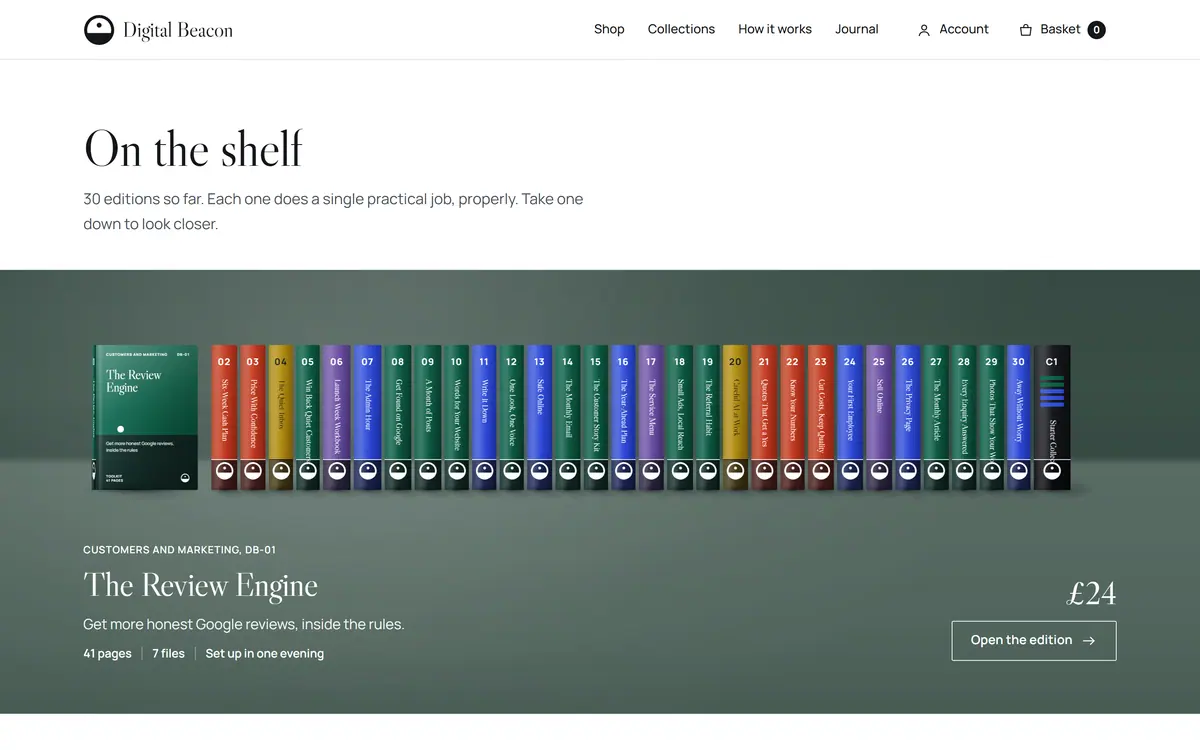The width and height of the screenshot is (1200, 750).
Task: Choose spine 17 The Service Menu
Action: tap(651, 418)
